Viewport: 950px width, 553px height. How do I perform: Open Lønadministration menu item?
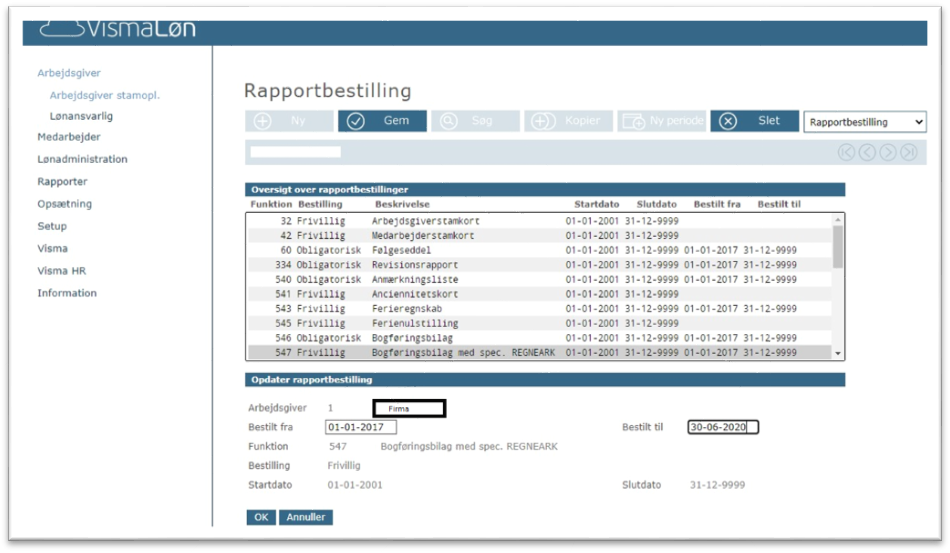82,159
